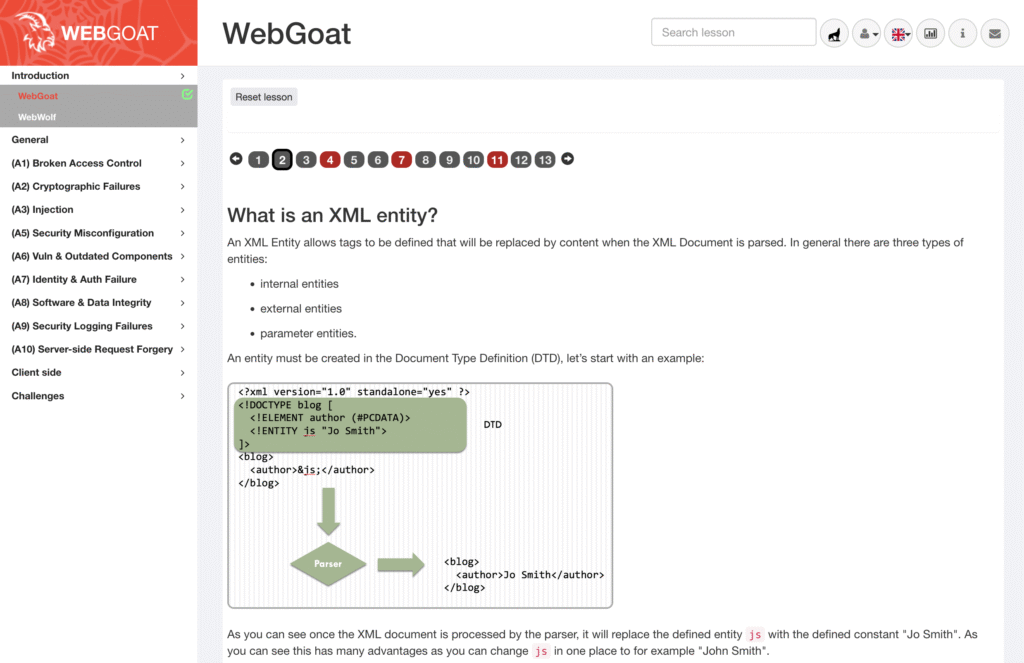Open lesson page 13
This screenshot has width=1024, height=663.
(545, 159)
